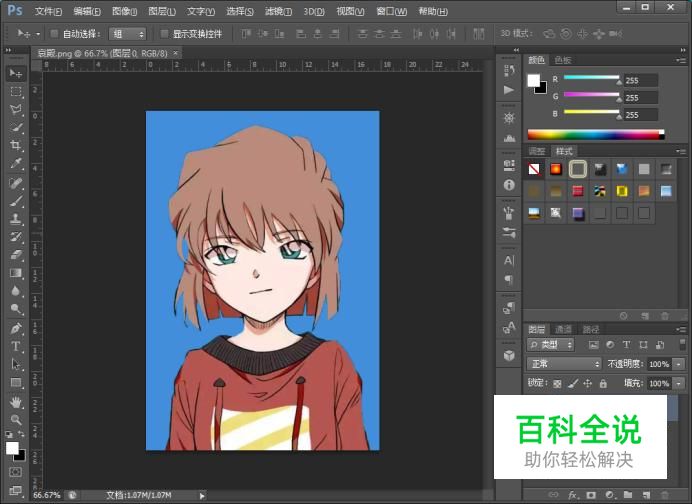Click the status bar info arrow button
This screenshot has height=504, width=692.
point(201,495)
